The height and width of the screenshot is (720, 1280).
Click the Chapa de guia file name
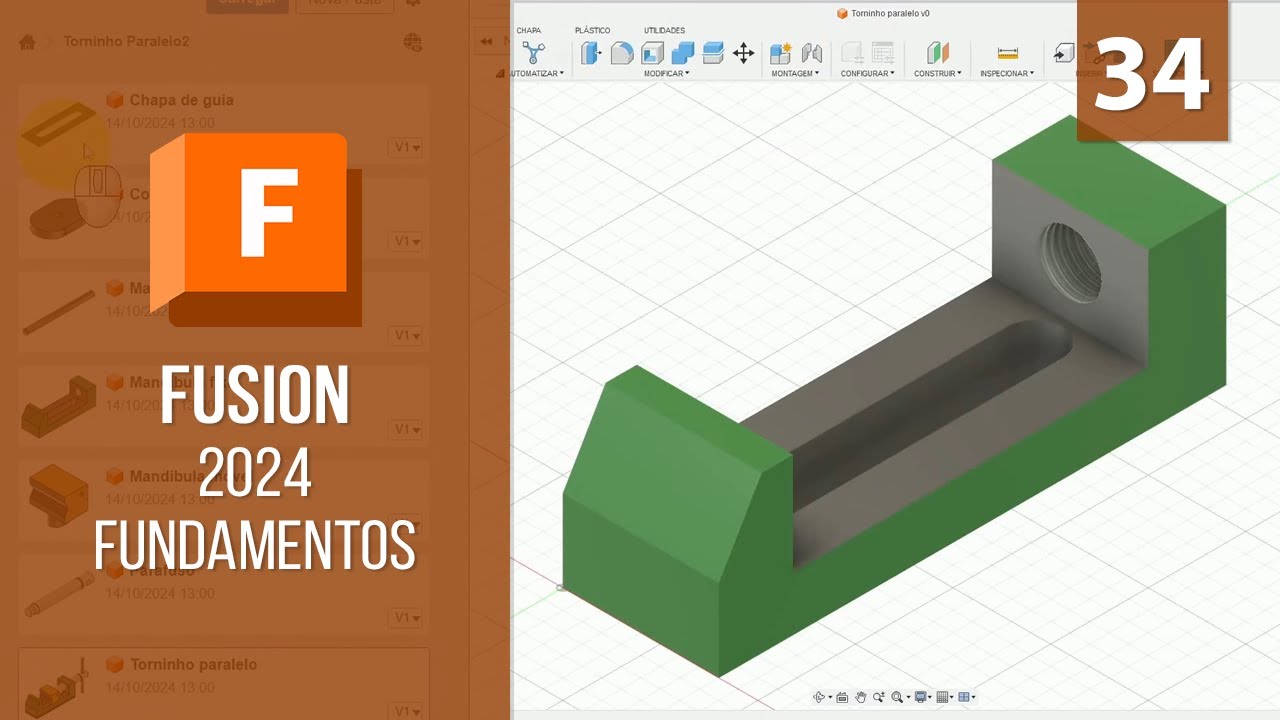[181, 100]
